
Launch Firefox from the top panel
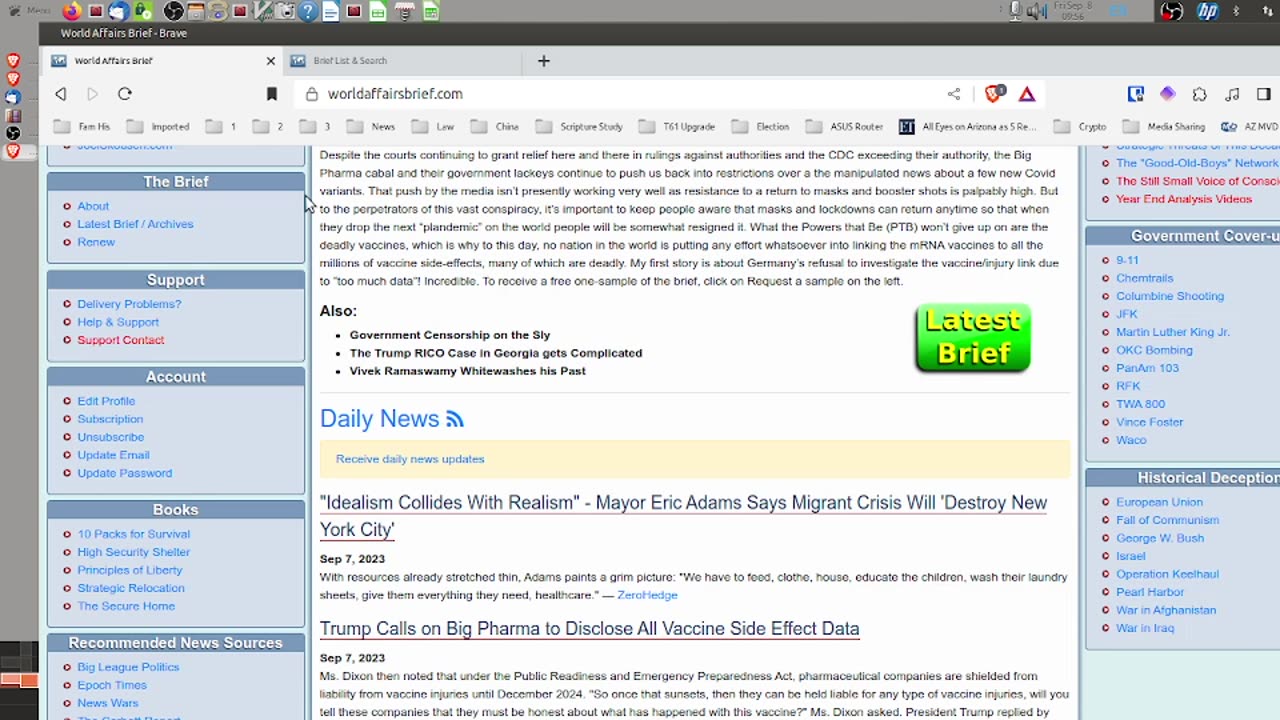[x=72, y=11]
